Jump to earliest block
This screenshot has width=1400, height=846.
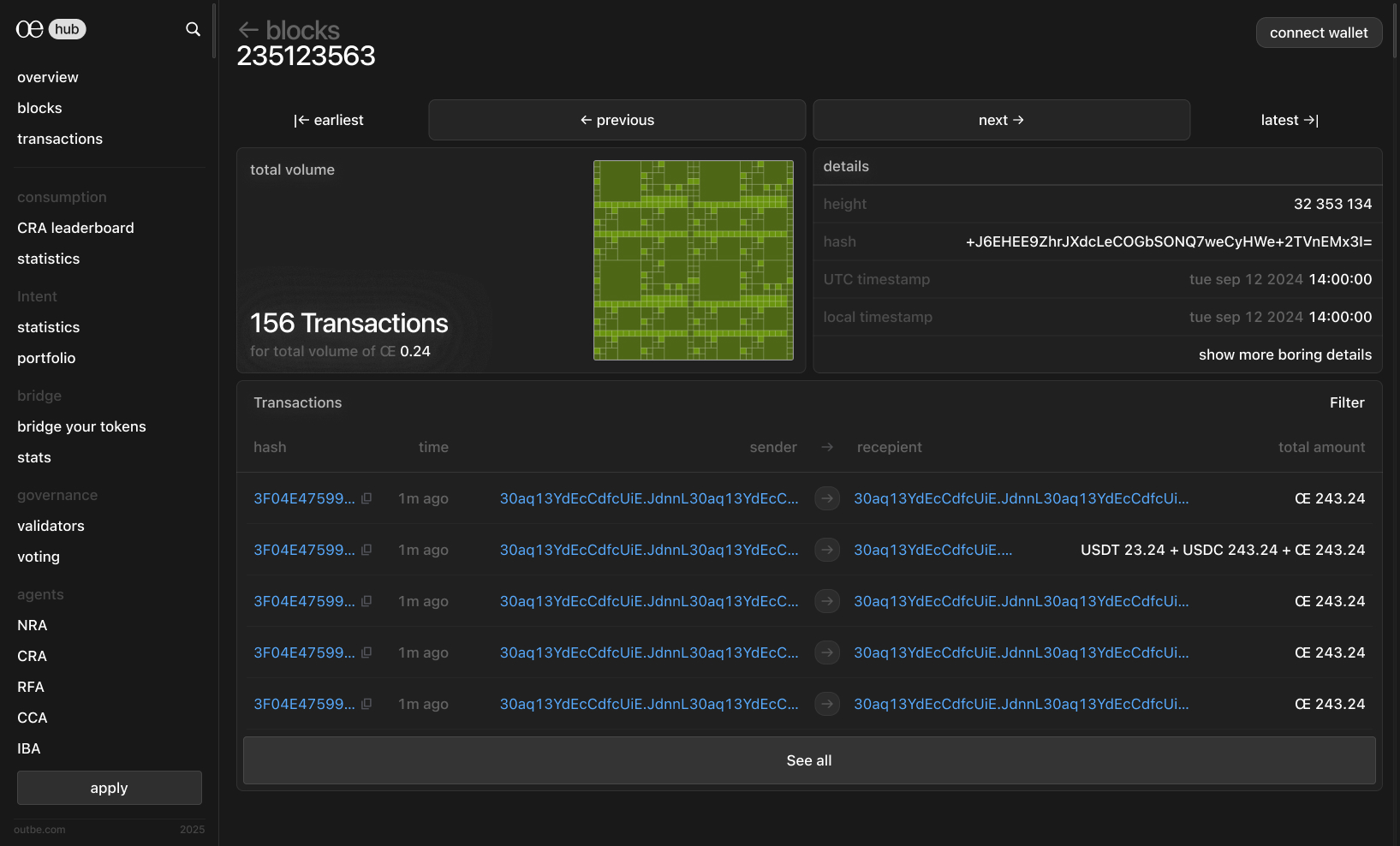click(329, 120)
